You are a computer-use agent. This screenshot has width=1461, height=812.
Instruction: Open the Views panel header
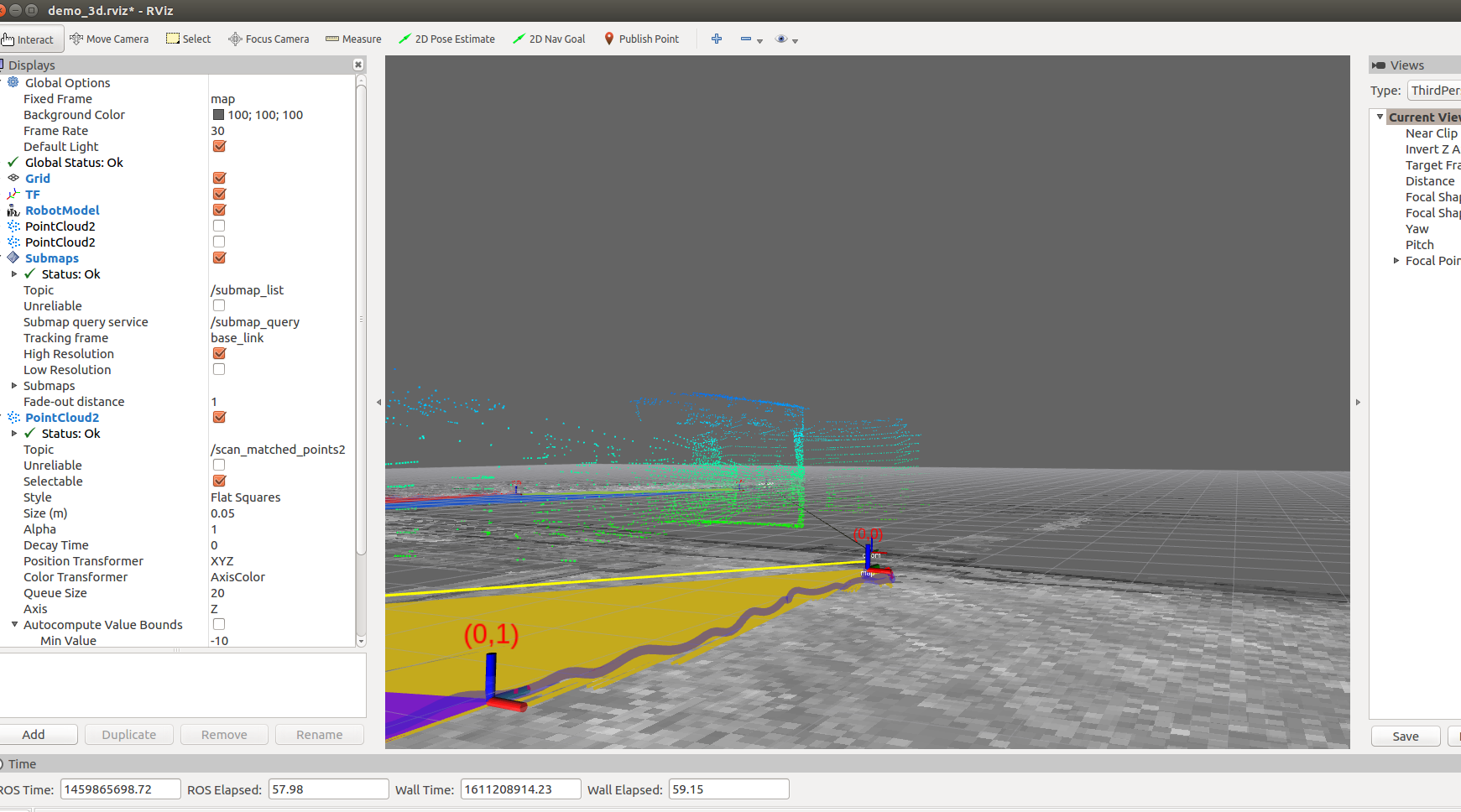(x=1404, y=65)
